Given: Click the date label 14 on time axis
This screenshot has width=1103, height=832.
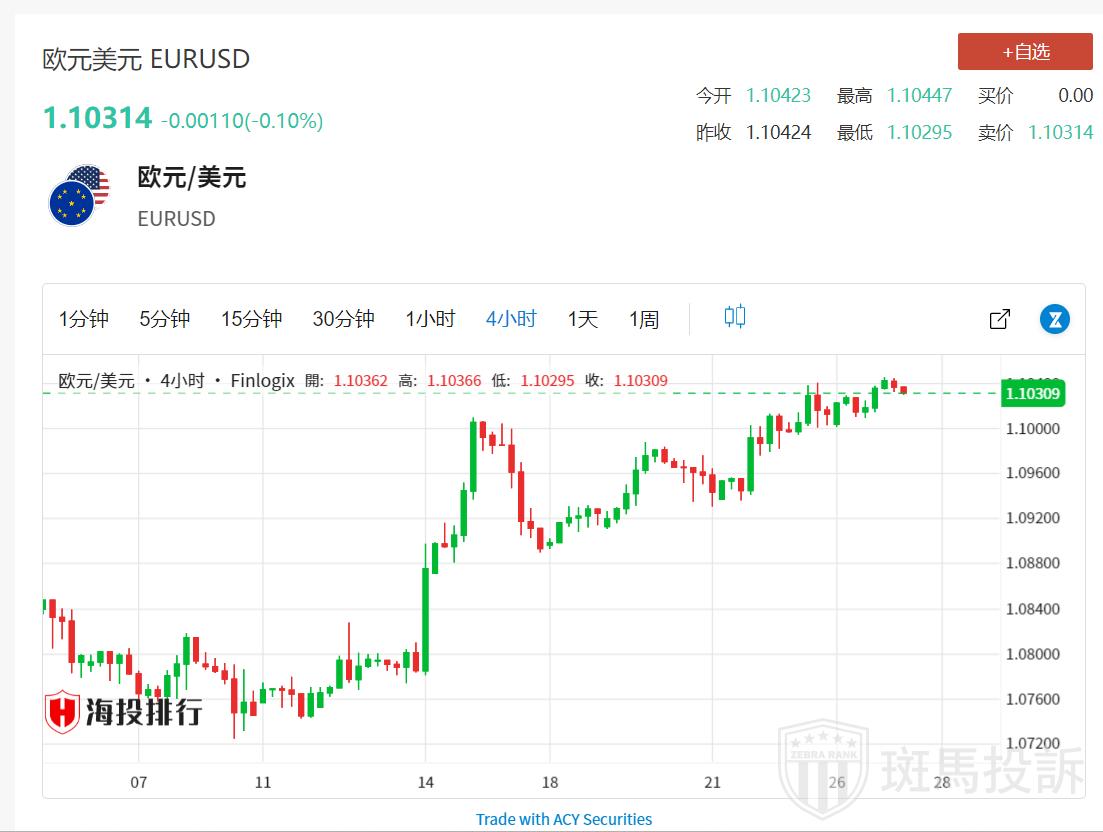Looking at the screenshot, I should click(x=426, y=782).
